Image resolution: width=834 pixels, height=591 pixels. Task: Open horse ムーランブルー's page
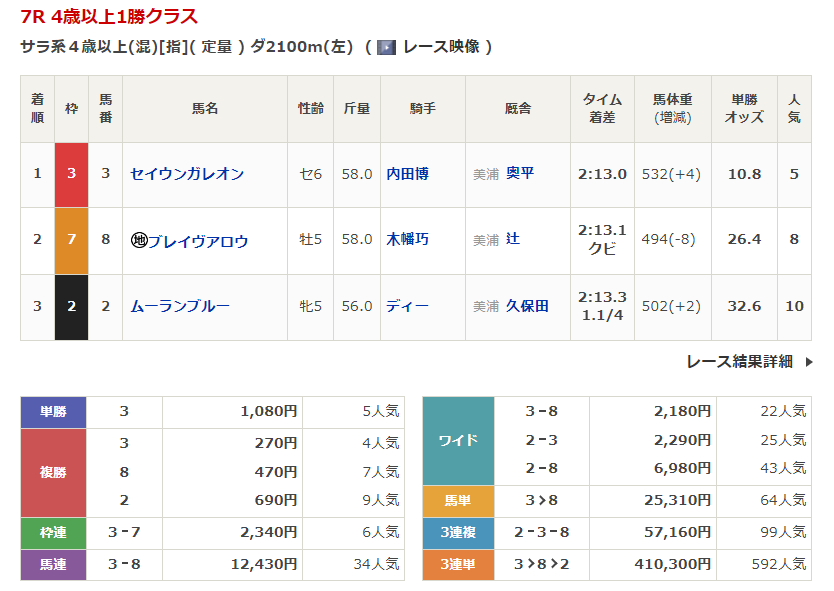tap(180, 306)
